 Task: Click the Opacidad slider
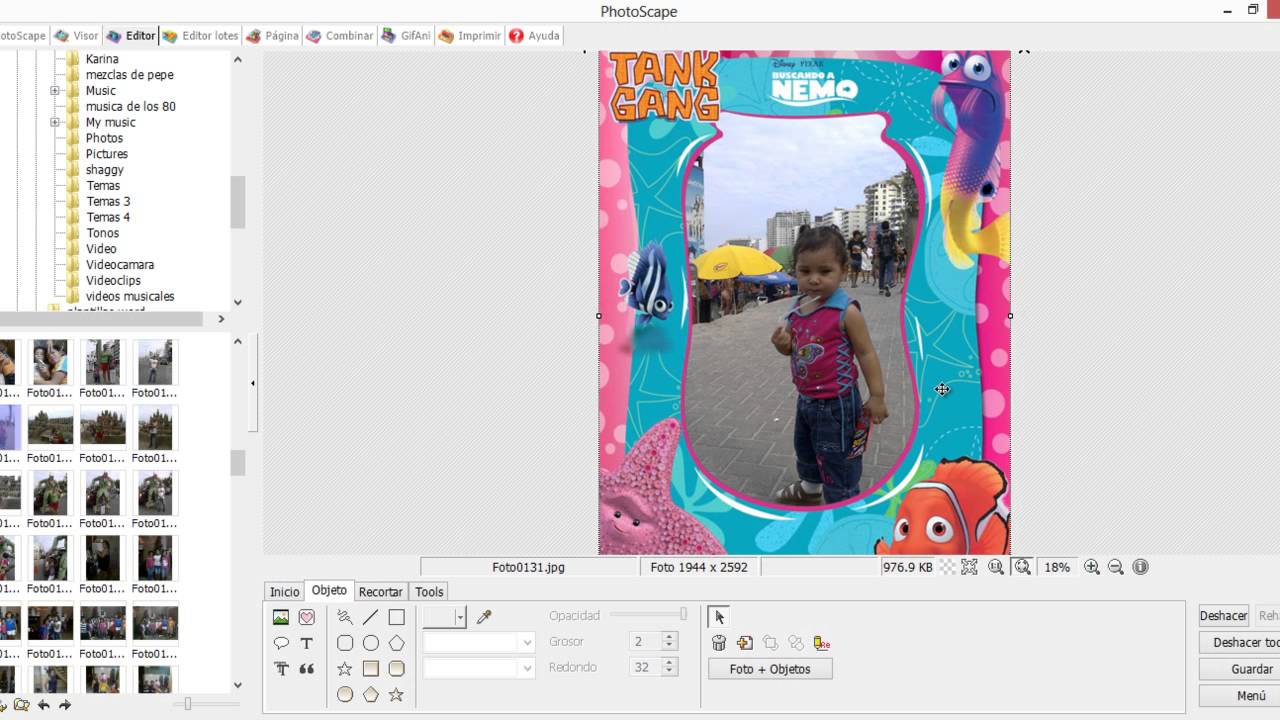[648, 615]
